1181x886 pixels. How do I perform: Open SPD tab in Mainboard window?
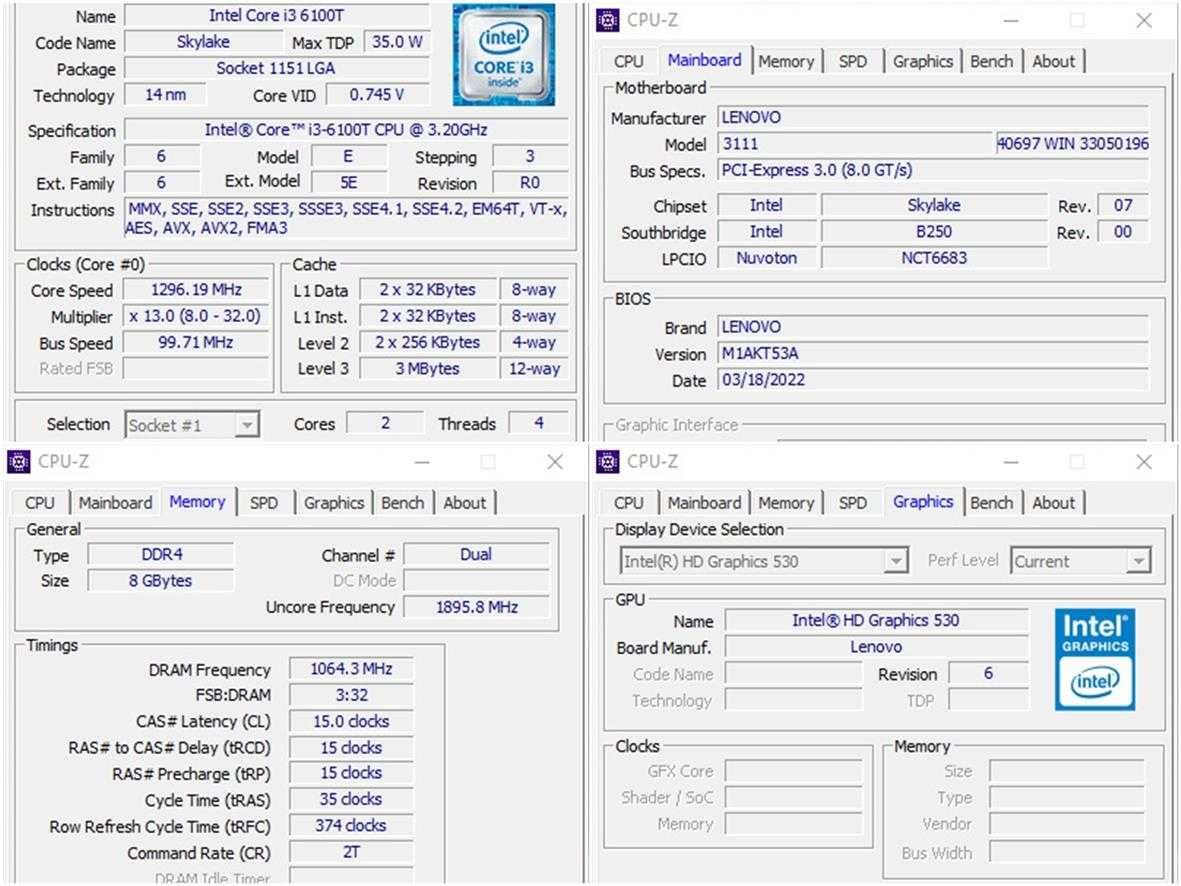pos(852,62)
